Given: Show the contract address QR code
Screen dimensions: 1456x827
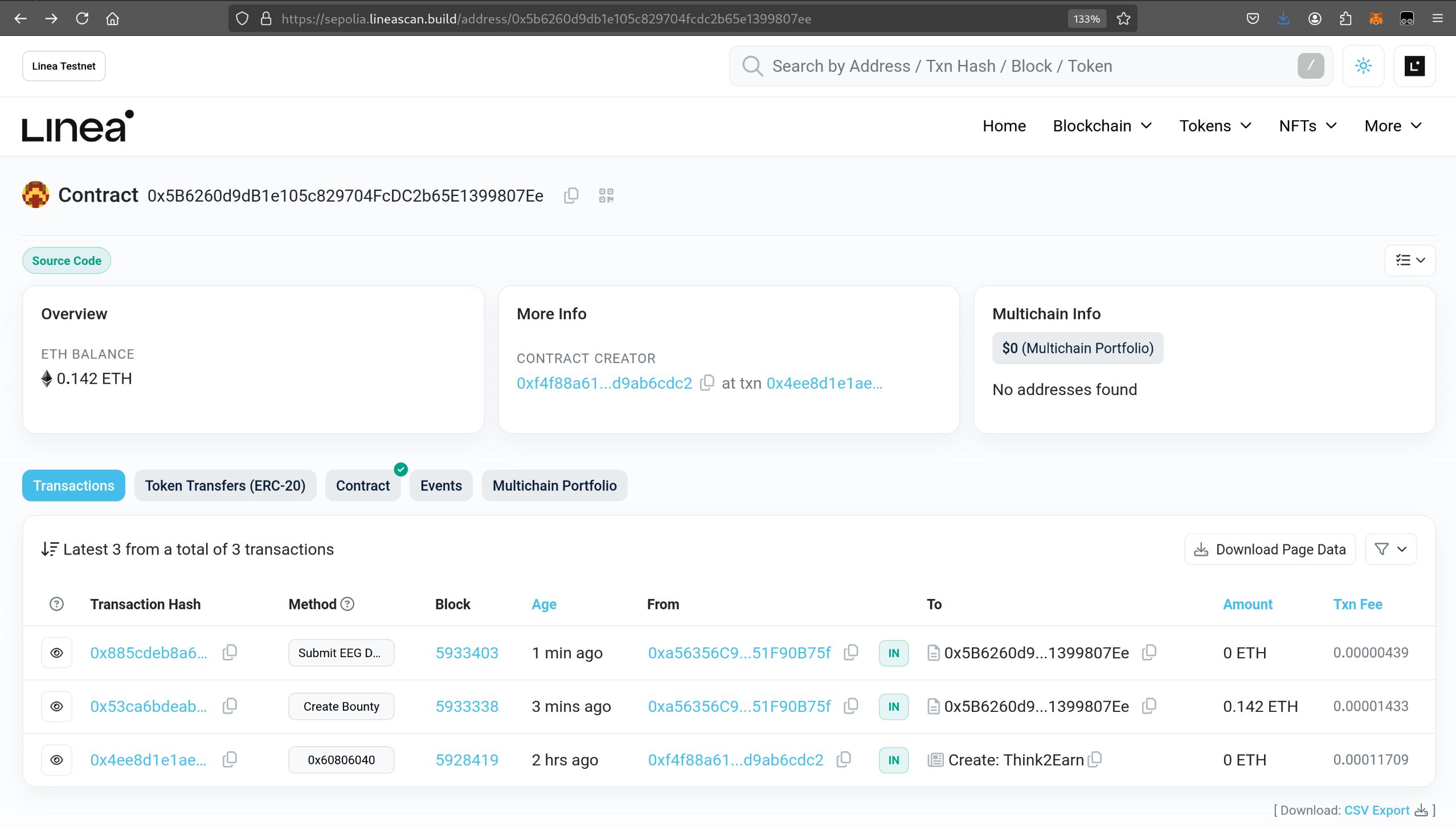Looking at the screenshot, I should click(606, 195).
